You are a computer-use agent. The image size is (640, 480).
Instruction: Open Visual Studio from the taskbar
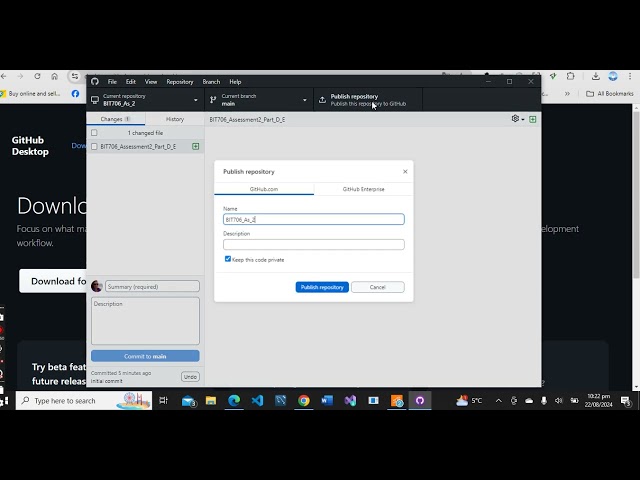(350, 401)
